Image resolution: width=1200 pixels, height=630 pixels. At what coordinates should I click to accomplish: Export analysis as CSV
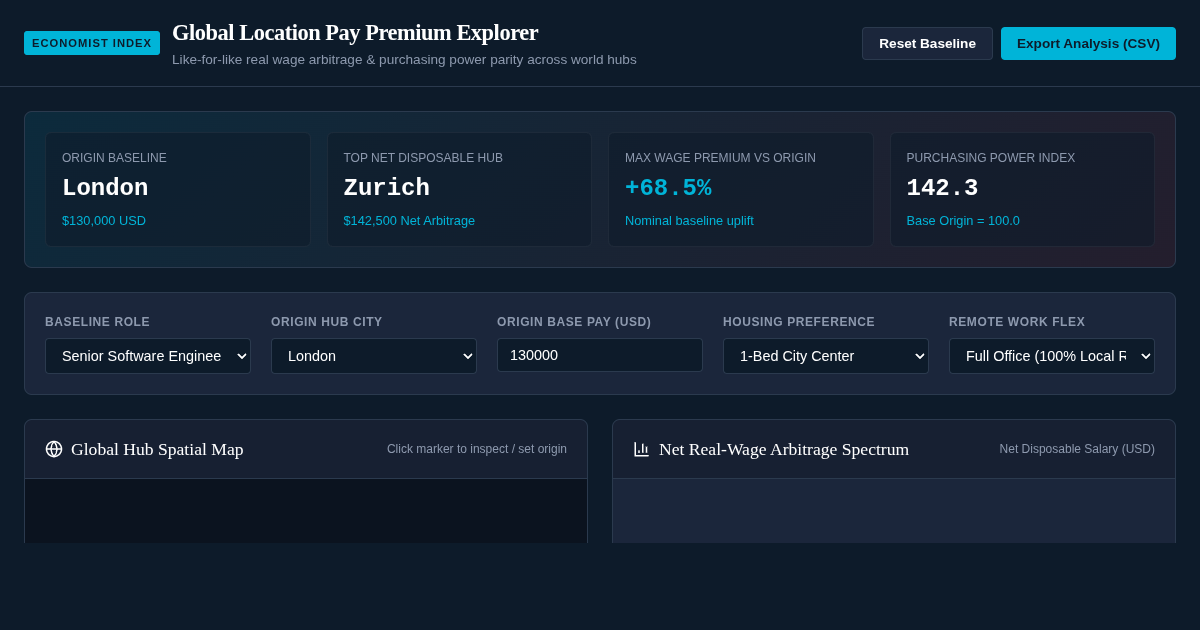coord(1088,43)
